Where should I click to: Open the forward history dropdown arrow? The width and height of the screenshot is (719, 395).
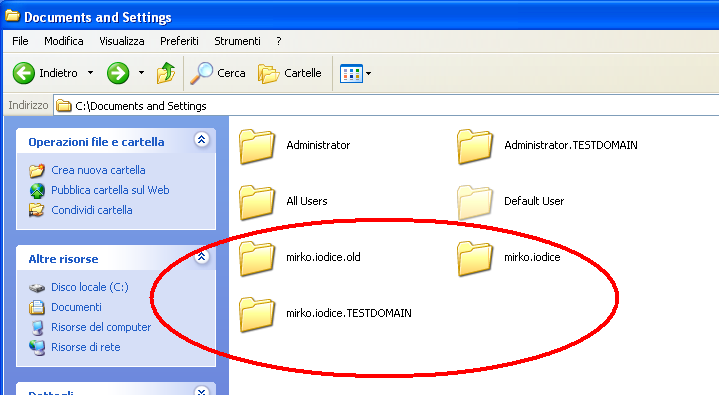pos(141,72)
